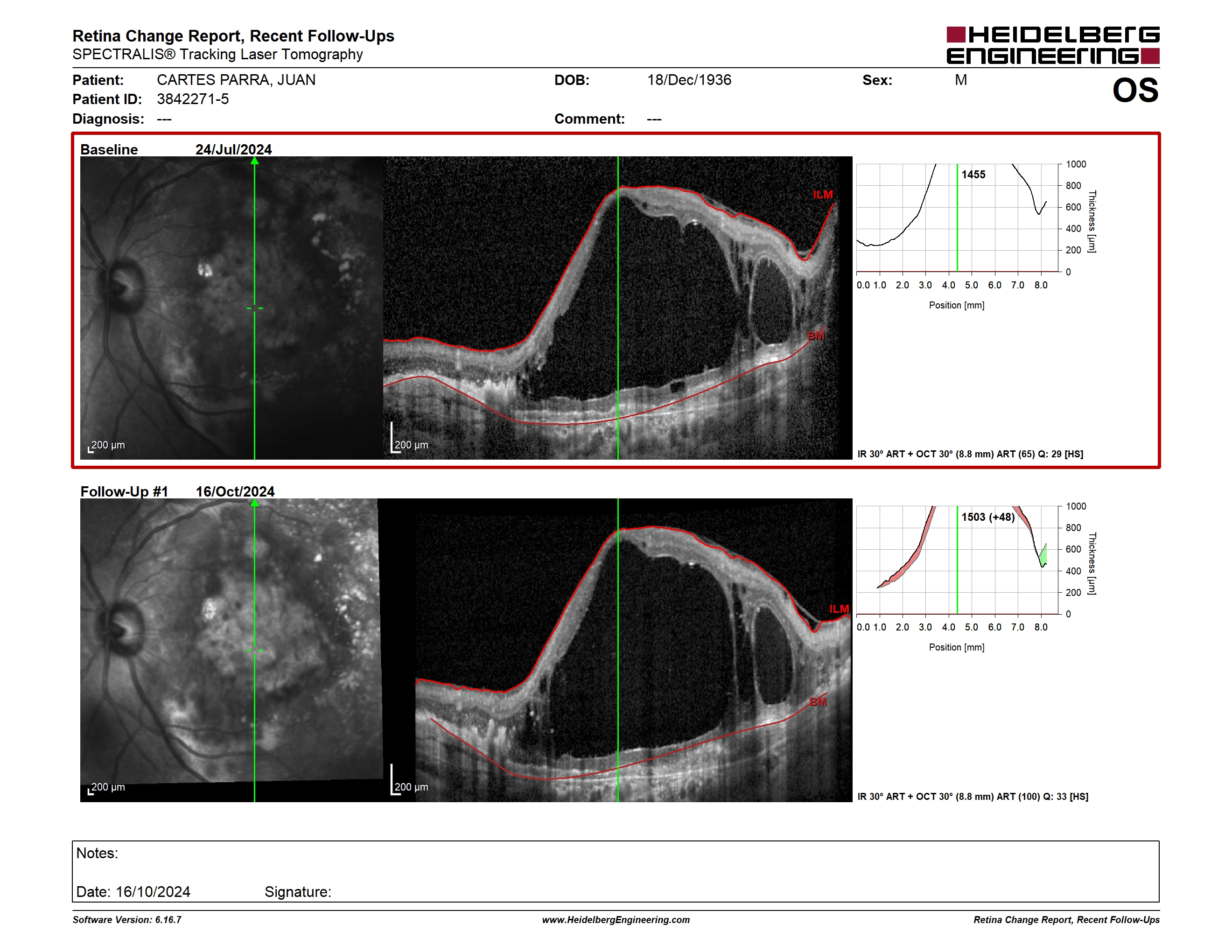This screenshot has height=952, width=1232.
Task: Open the www.HeidelbergEngineering.com link
Action: (x=616, y=919)
